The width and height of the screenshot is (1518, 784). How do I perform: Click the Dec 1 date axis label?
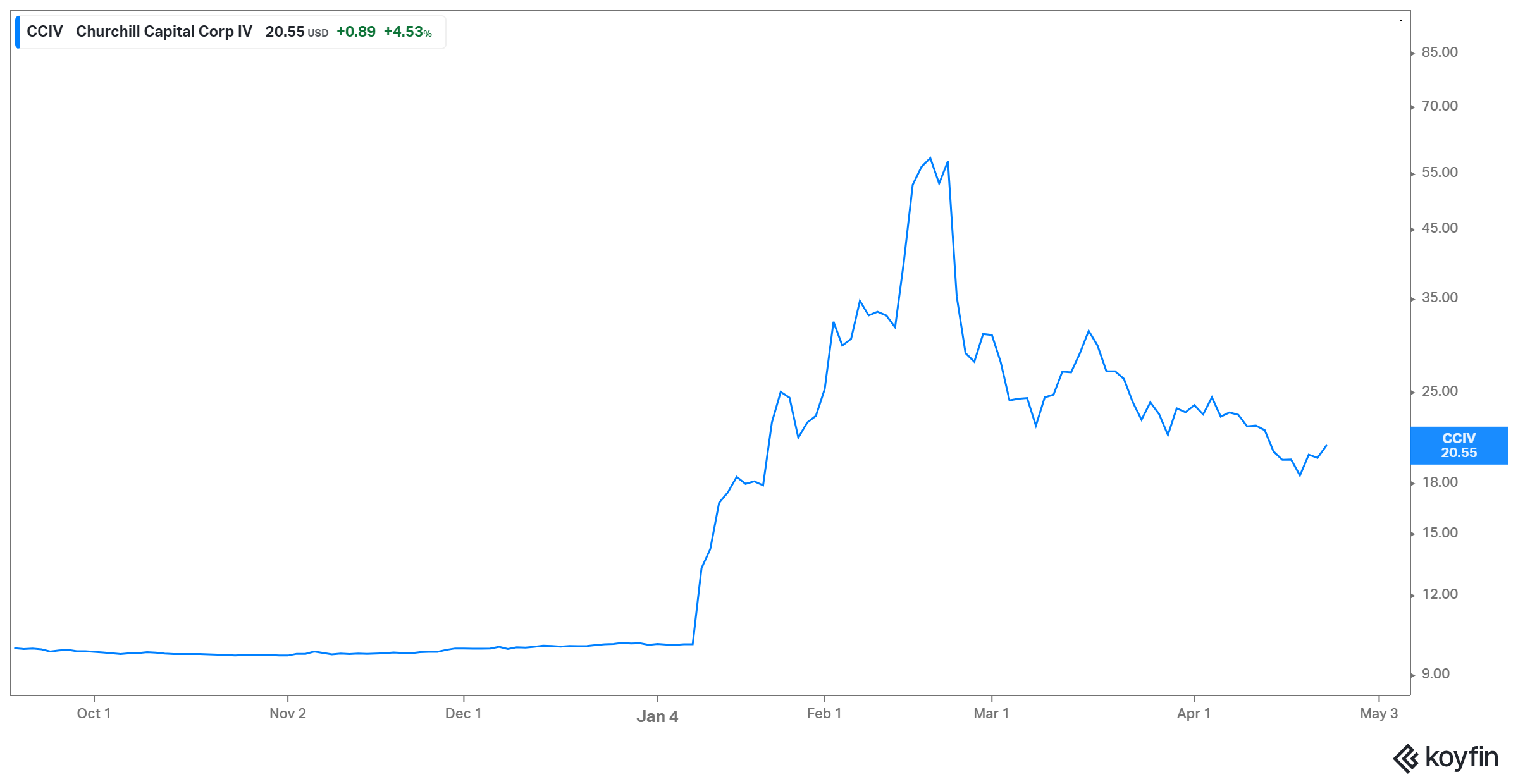(x=464, y=713)
